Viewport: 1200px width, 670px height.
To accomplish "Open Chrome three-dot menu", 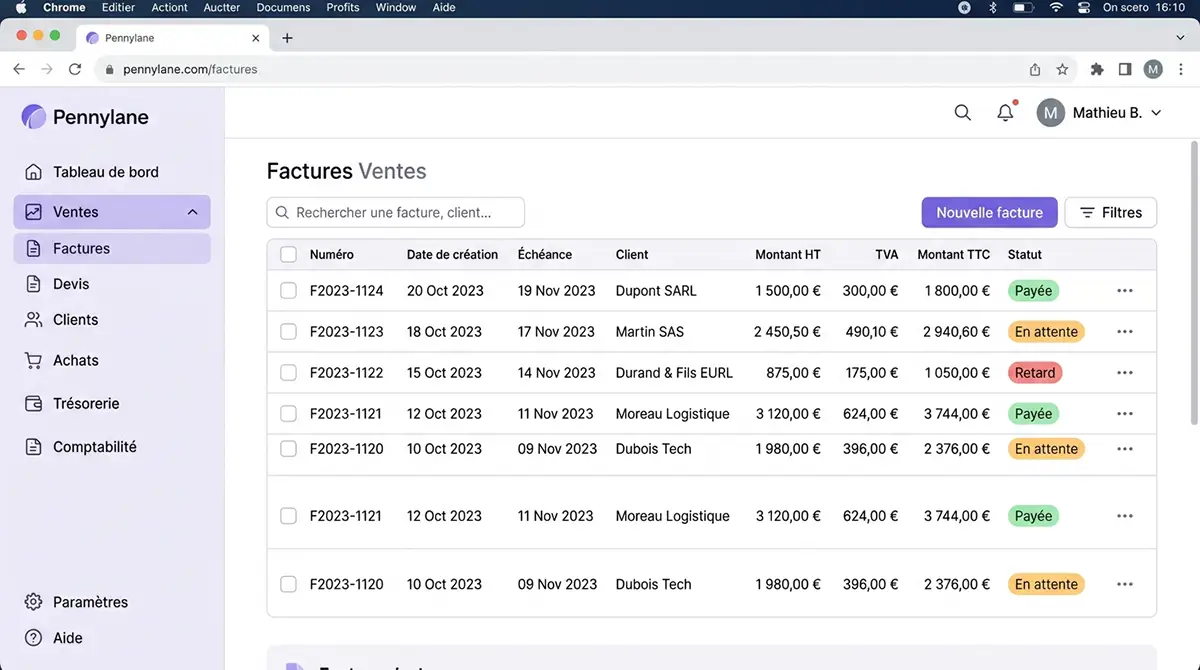I will [x=1183, y=69].
